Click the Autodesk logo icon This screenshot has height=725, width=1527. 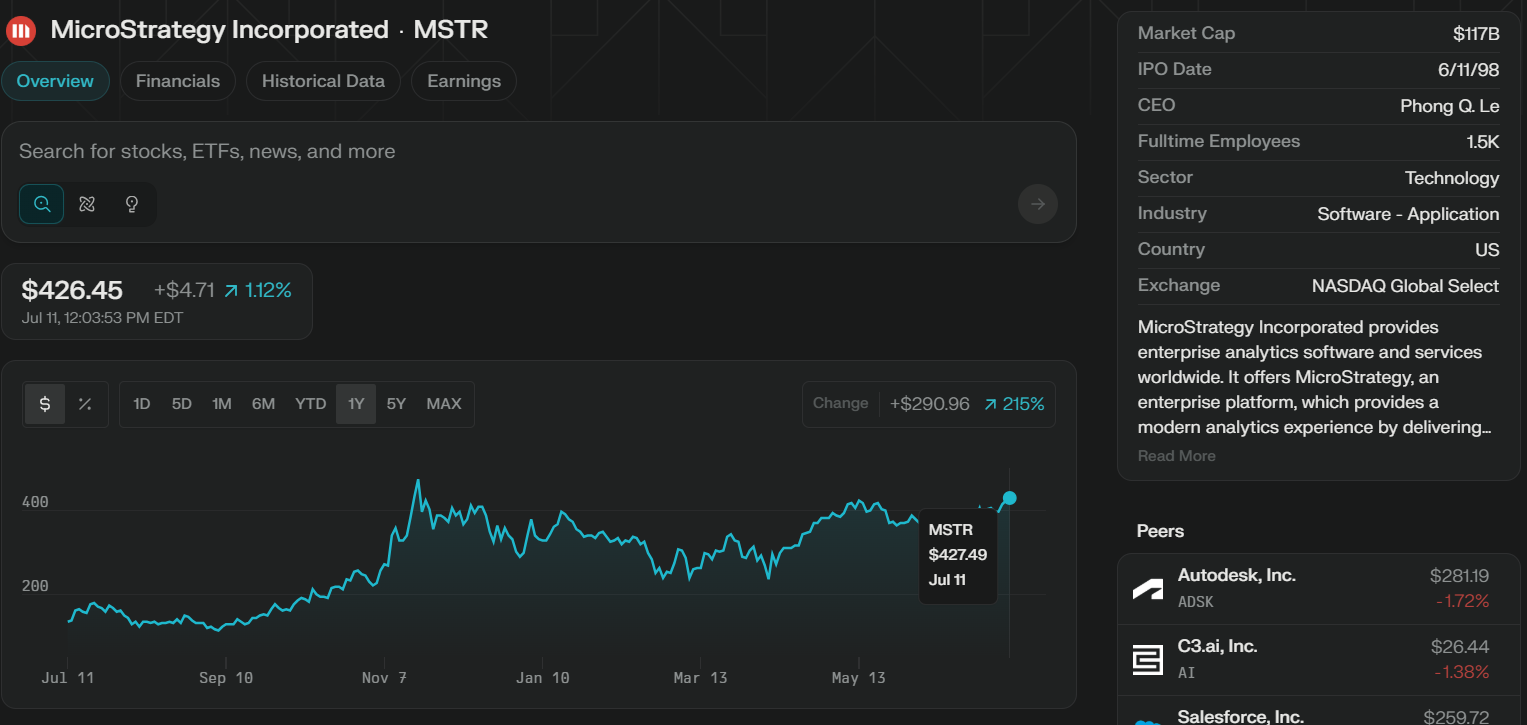pyautogui.click(x=1147, y=589)
